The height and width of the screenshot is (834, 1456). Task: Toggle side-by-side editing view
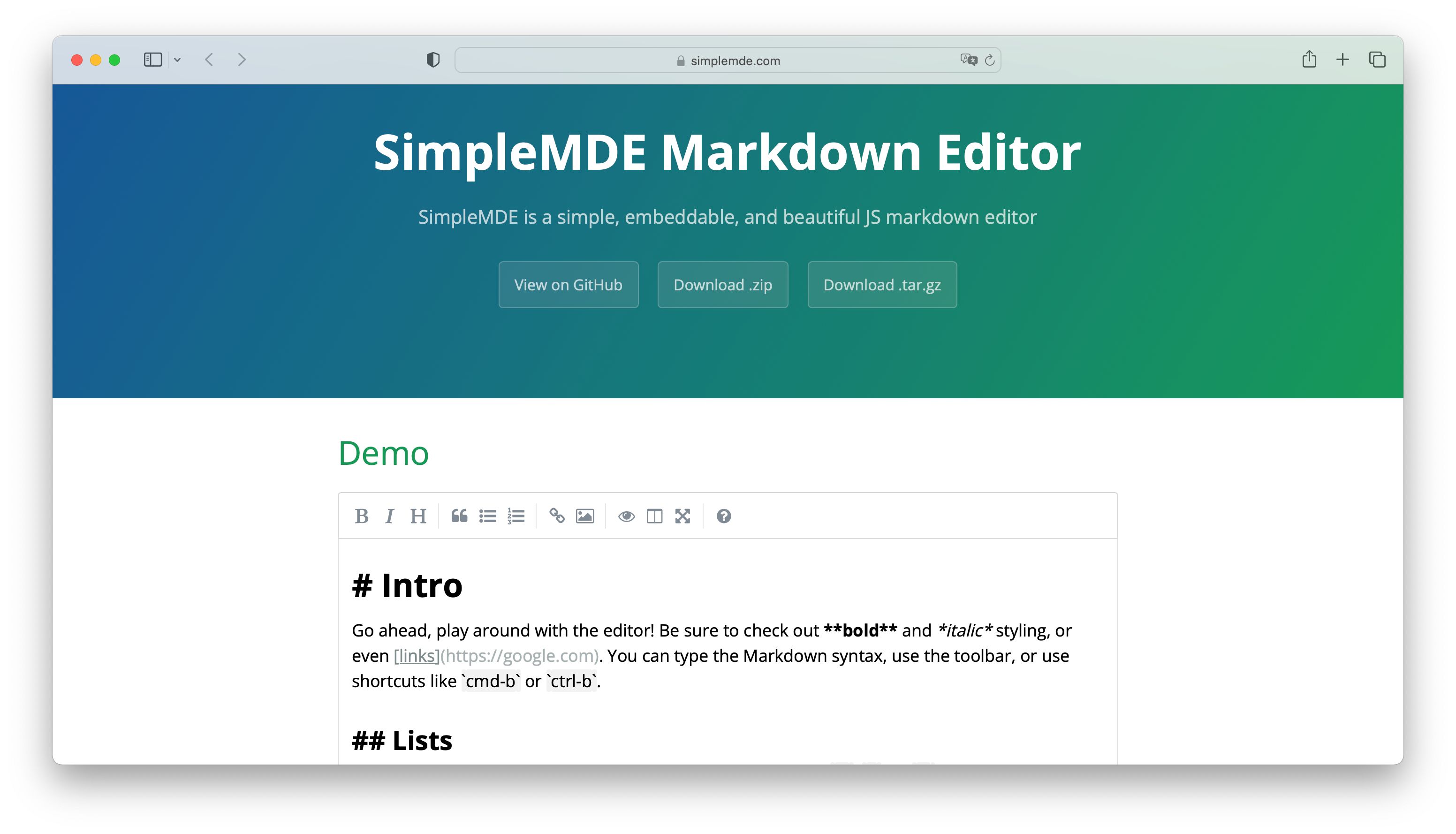coord(654,516)
